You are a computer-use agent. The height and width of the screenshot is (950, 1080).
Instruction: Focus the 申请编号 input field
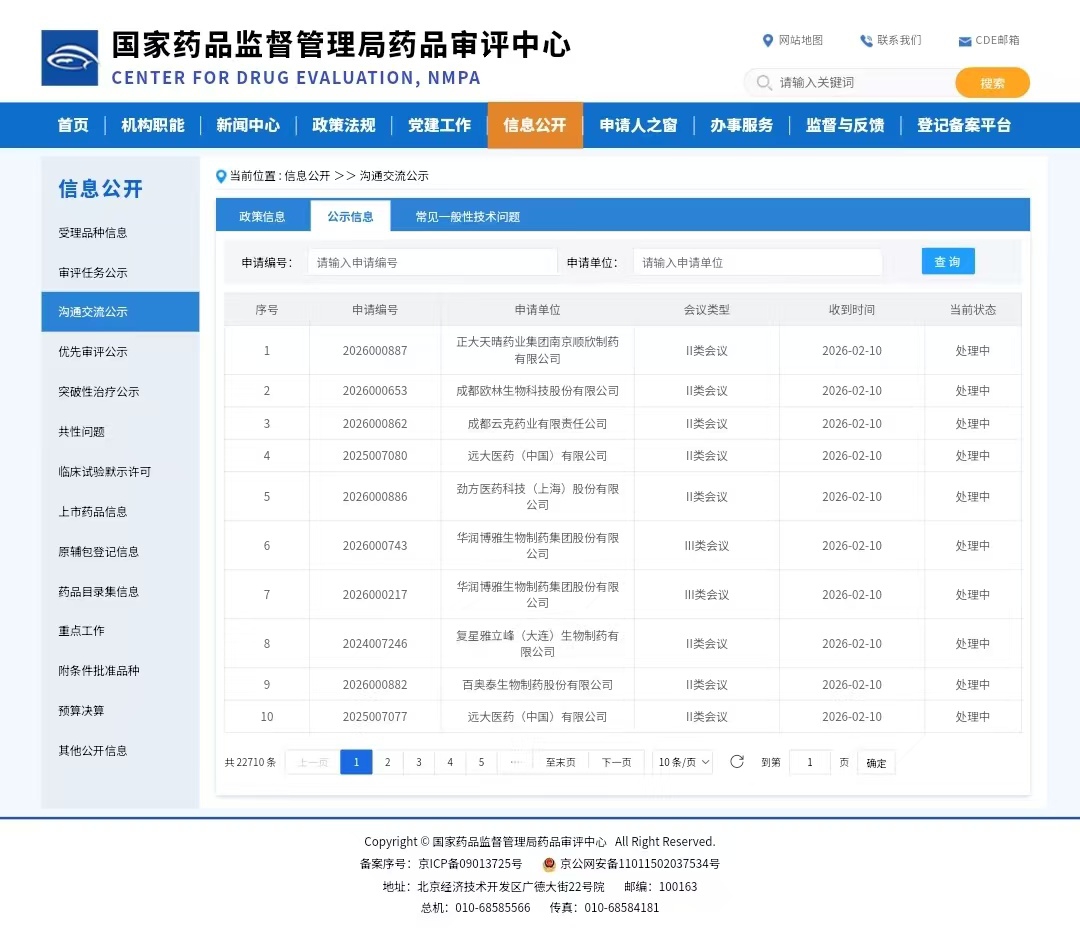(x=432, y=262)
